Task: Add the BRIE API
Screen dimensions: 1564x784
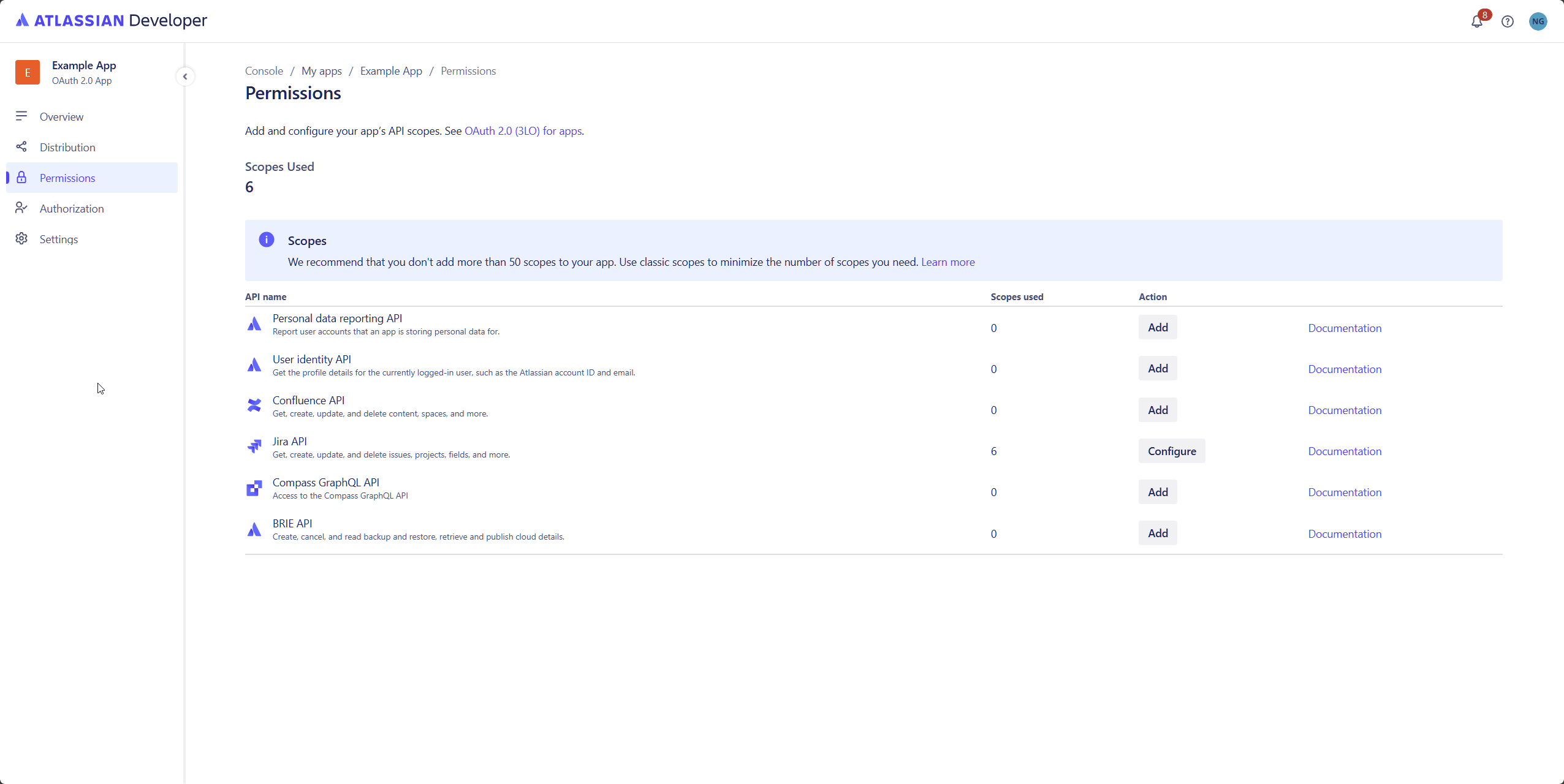Action: click(1157, 533)
